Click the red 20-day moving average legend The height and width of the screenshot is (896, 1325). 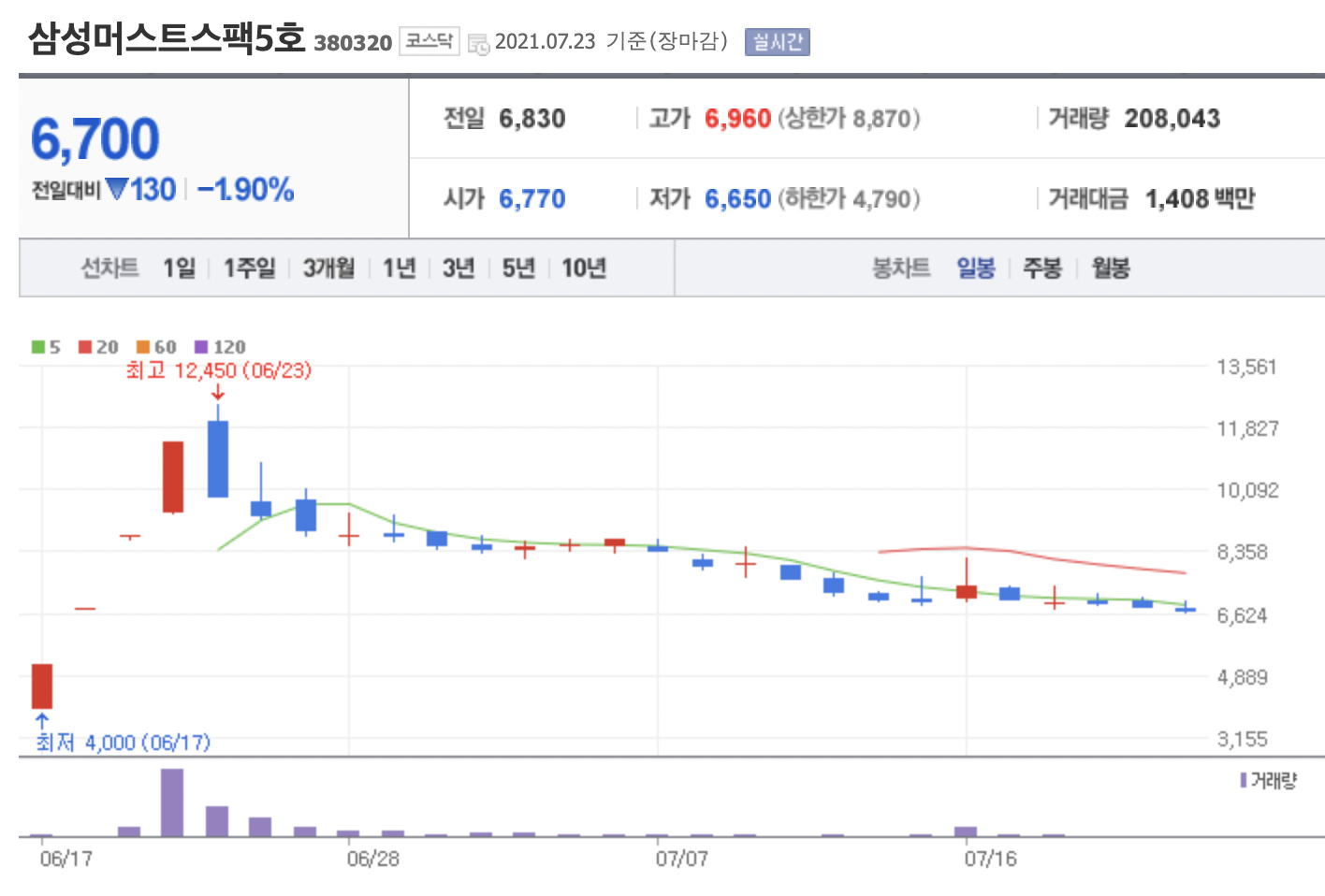(x=98, y=347)
